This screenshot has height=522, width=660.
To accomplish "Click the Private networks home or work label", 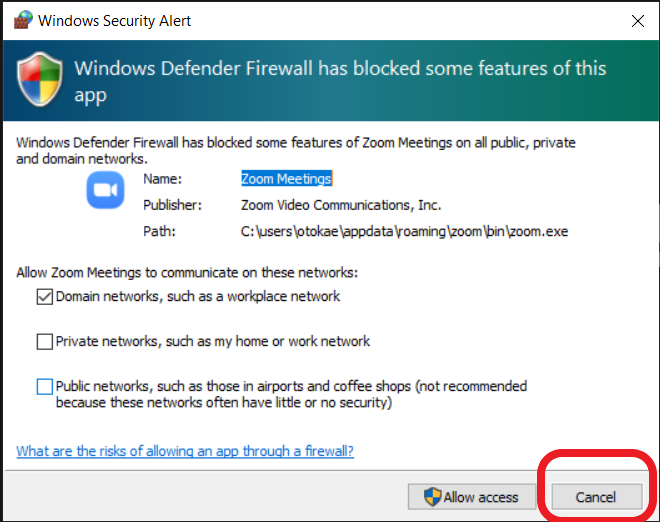I will point(213,341).
